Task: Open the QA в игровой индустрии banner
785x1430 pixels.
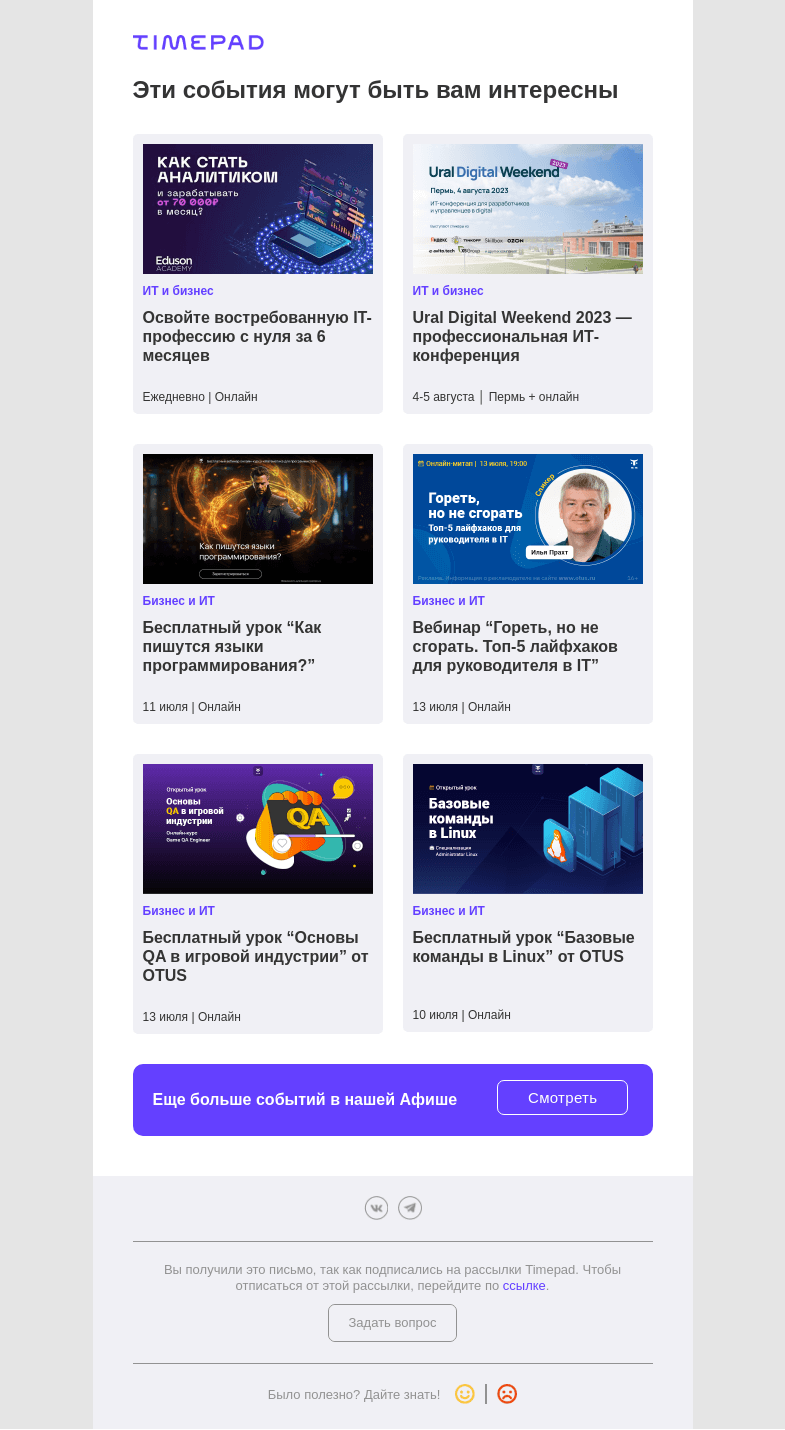Action: pos(258,829)
